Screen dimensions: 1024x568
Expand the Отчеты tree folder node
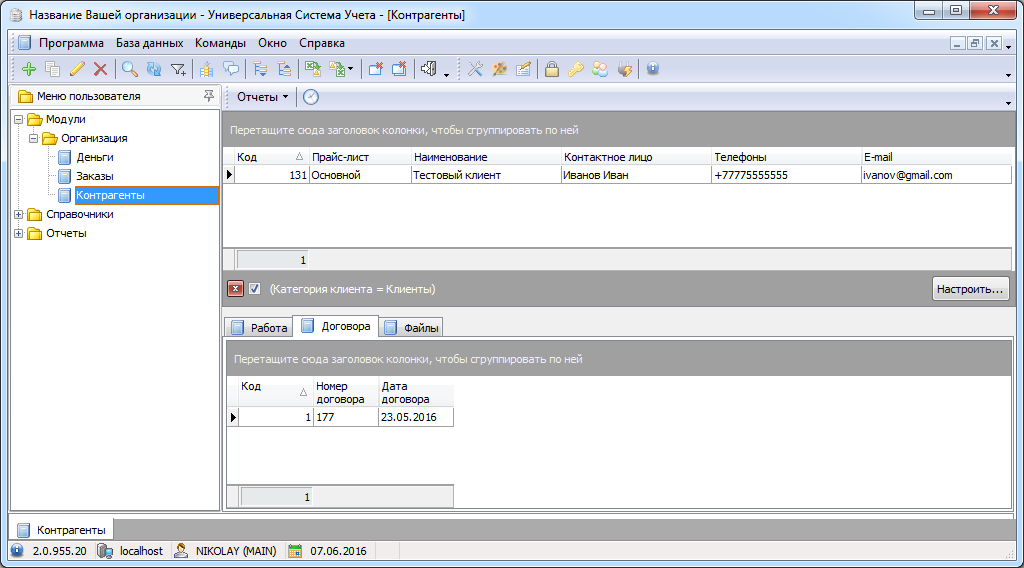click(x=19, y=233)
